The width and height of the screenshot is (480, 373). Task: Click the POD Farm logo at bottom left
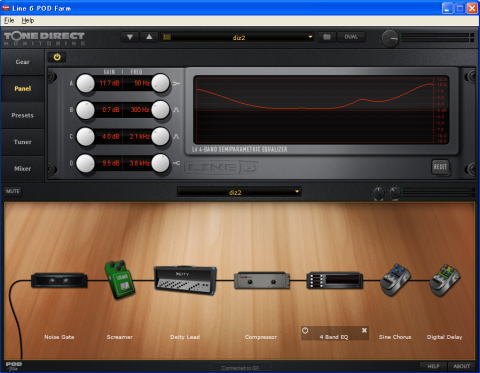click(x=14, y=366)
